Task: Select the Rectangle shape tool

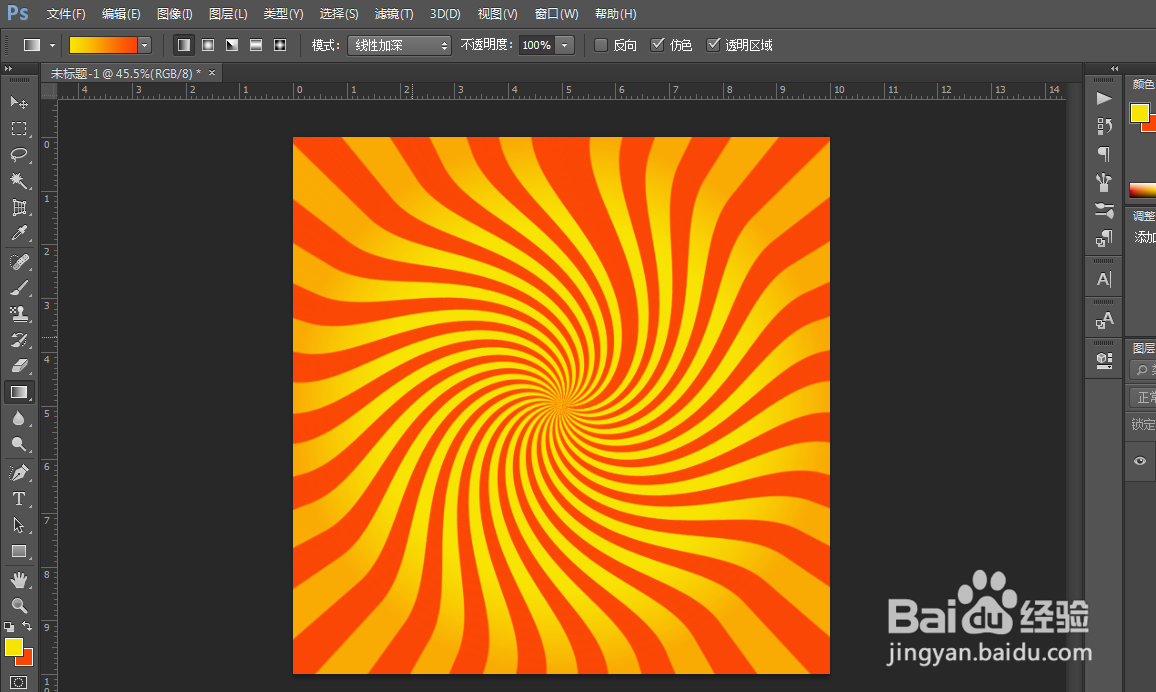Action: point(19,551)
